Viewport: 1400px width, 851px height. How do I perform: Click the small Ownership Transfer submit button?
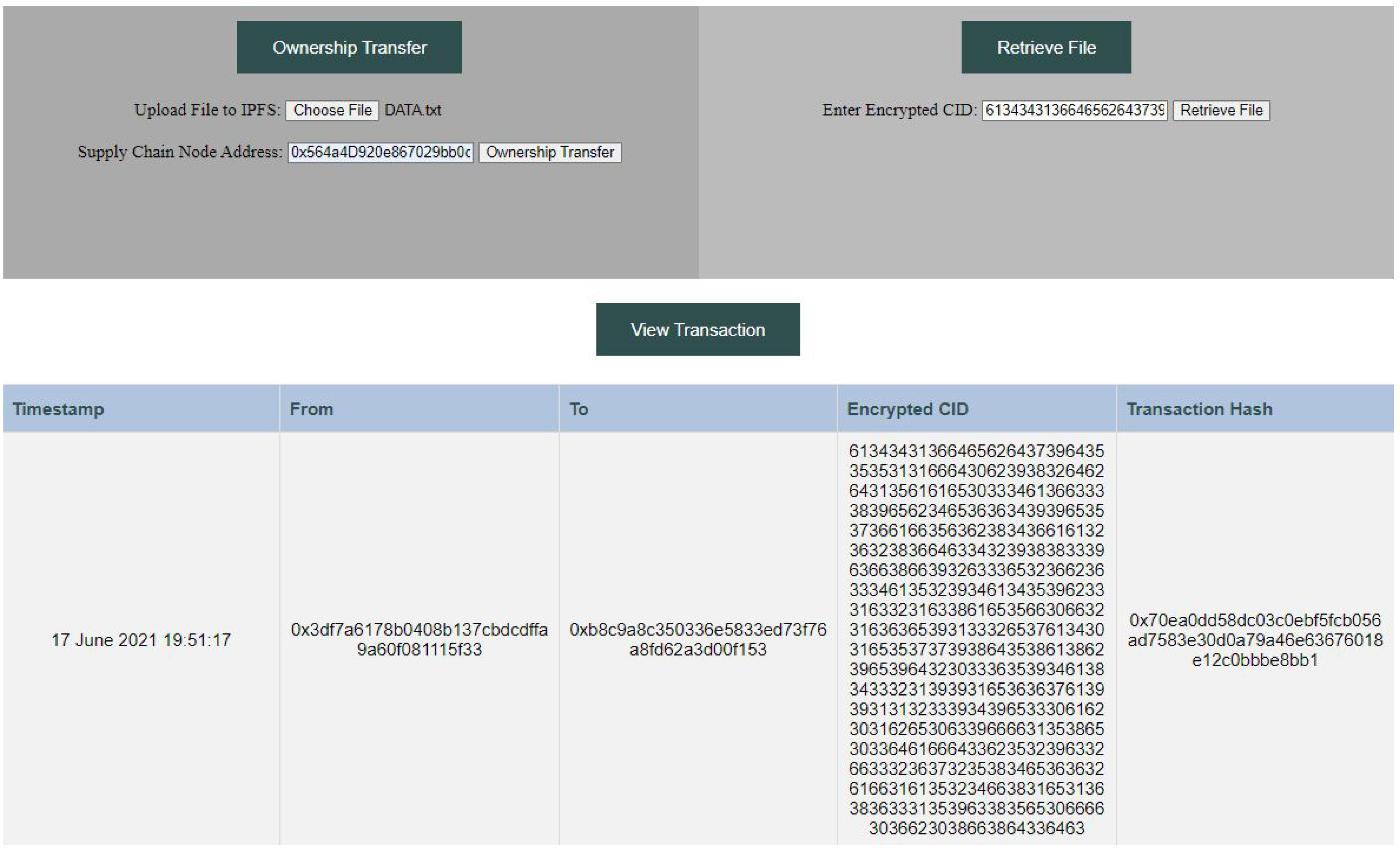tap(550, 152)
